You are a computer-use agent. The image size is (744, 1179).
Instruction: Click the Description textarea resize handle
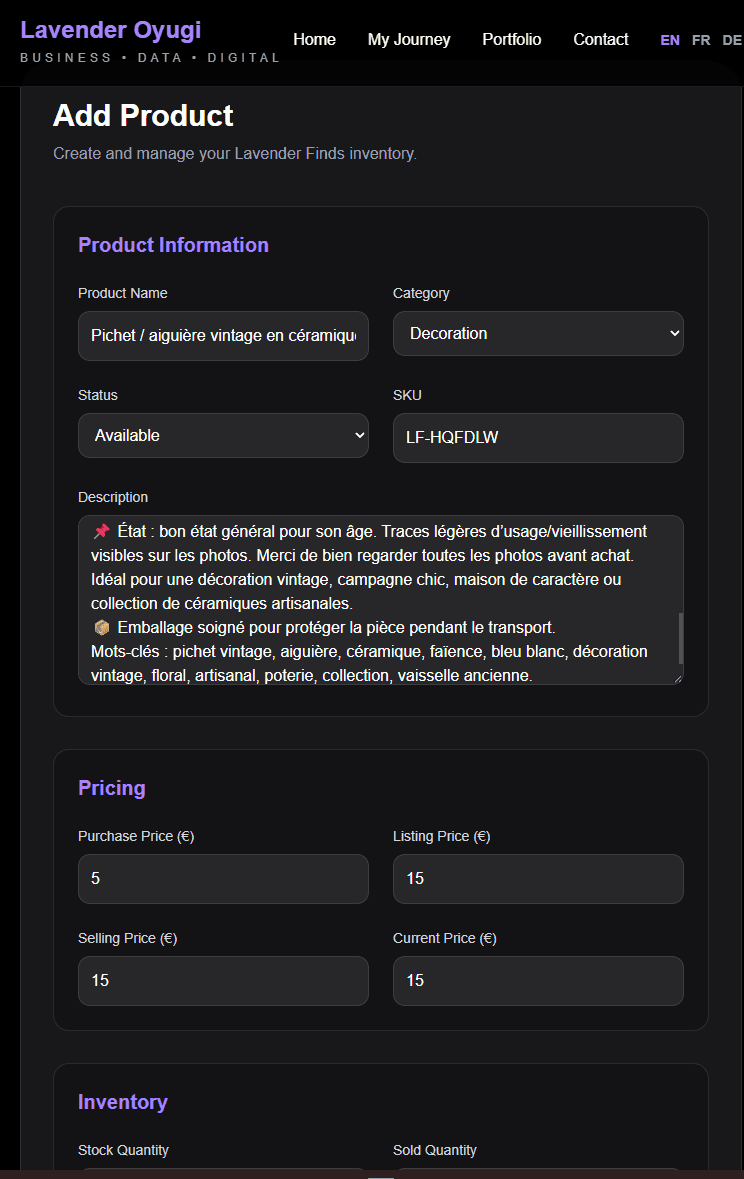(x=678, y=679)
